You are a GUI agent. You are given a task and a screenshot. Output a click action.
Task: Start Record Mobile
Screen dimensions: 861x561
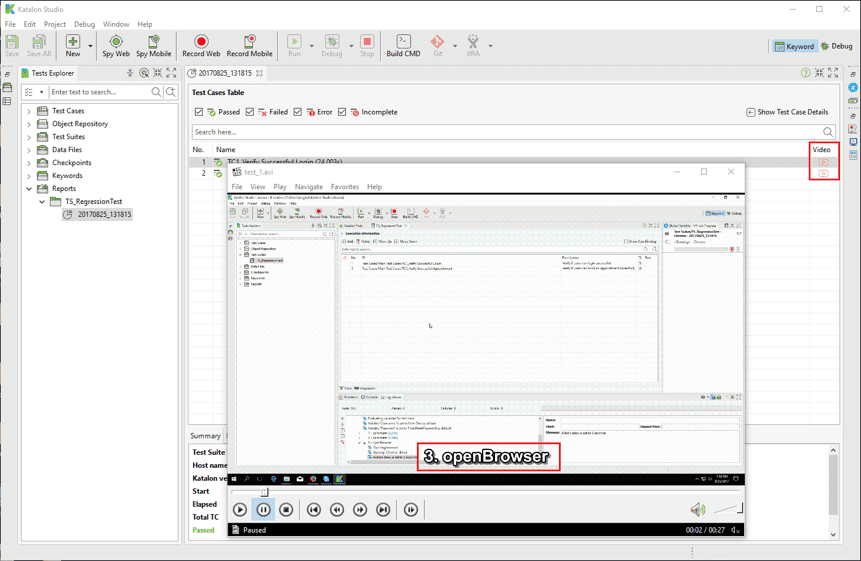(x=249, y=45)
